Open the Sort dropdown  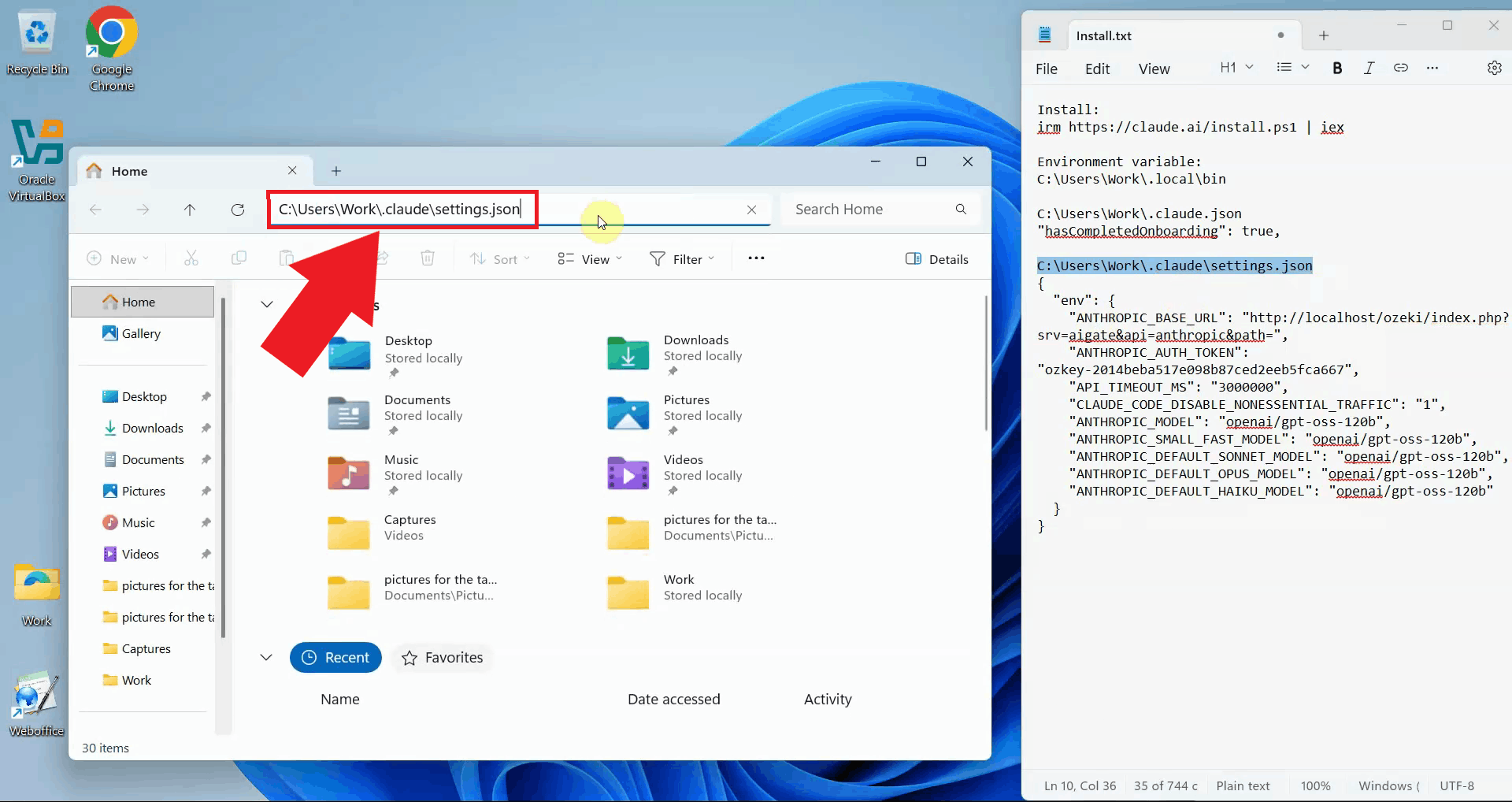[499, 258]
